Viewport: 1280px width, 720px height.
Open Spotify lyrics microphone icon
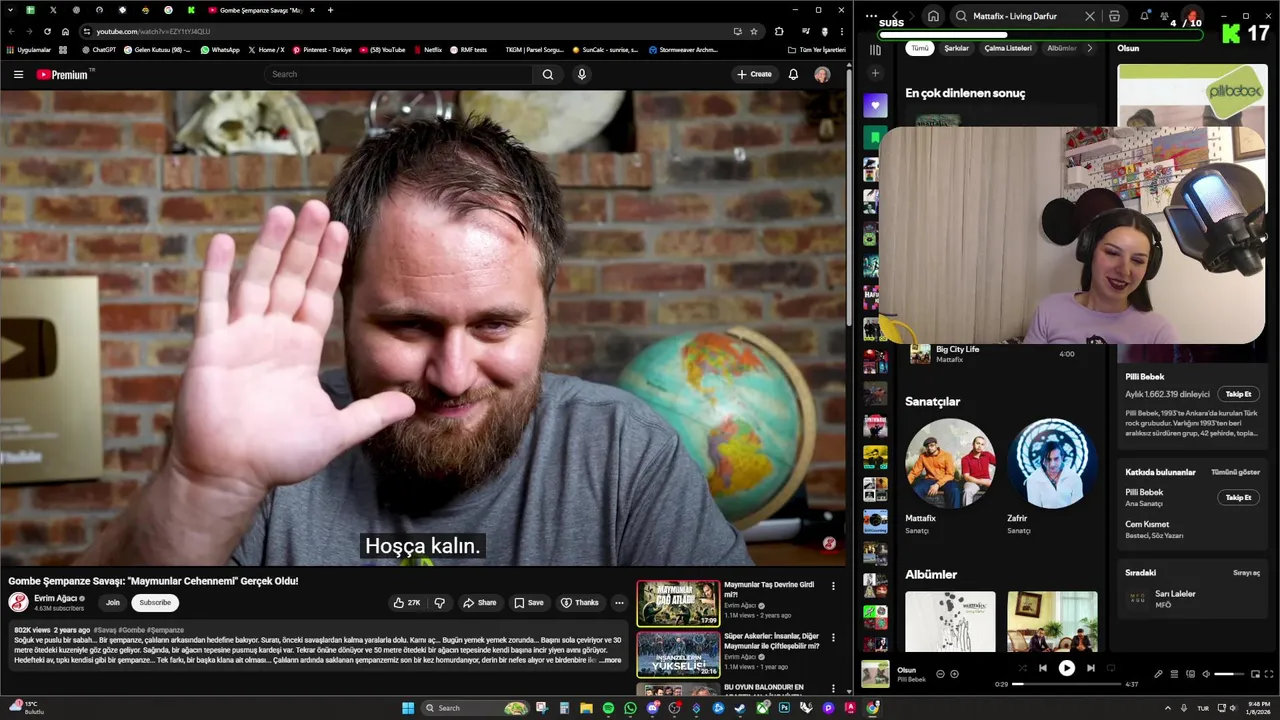point(1158,674)
